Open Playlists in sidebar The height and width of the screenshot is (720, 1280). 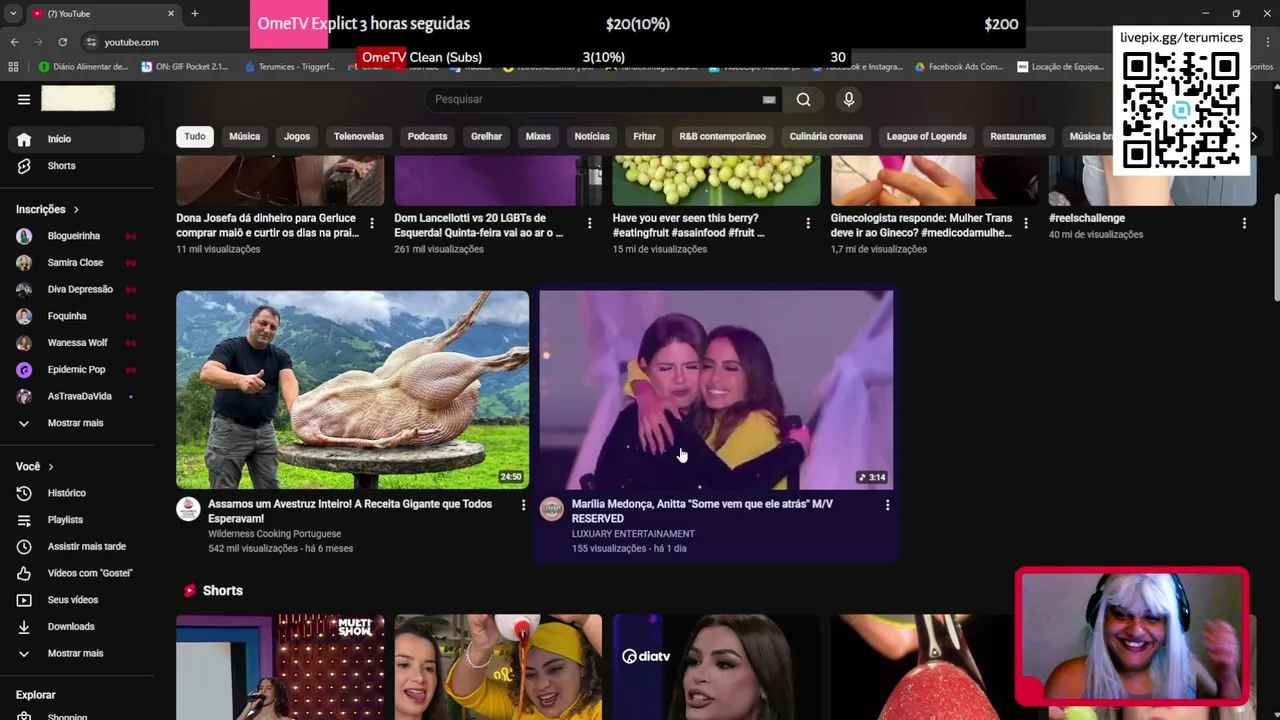click(77, 520)
